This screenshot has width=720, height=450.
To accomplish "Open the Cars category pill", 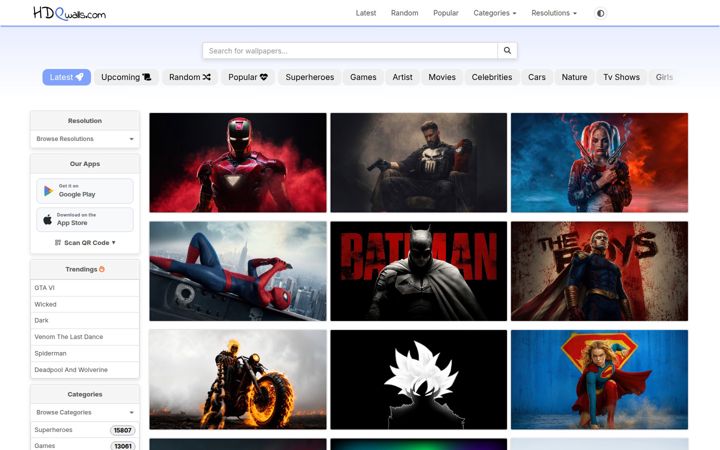I will pyautogui.click(x=536, y=77).
